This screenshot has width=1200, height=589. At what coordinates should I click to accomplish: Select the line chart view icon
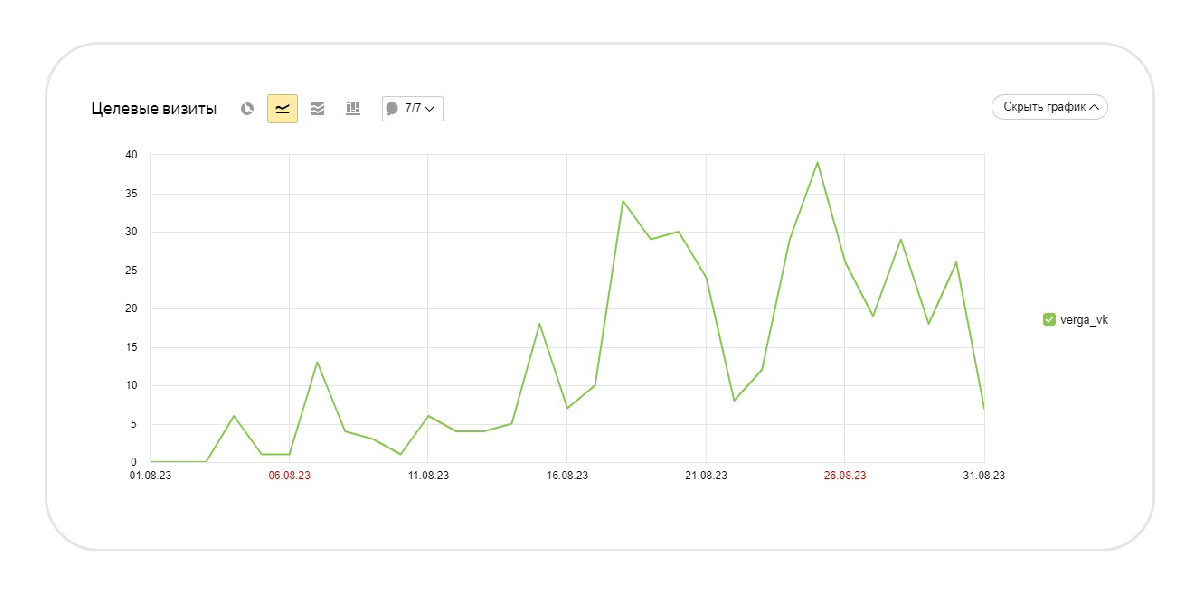(x=282, y=108)
